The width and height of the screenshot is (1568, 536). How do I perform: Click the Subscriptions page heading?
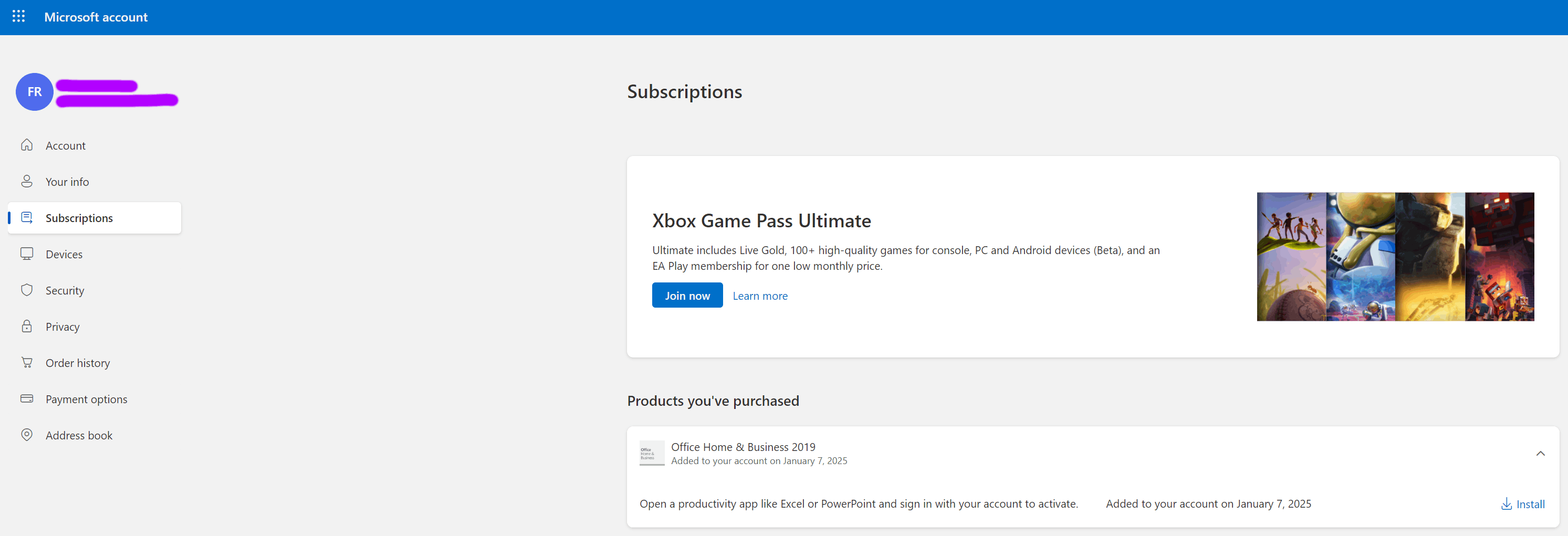point(684,91)
